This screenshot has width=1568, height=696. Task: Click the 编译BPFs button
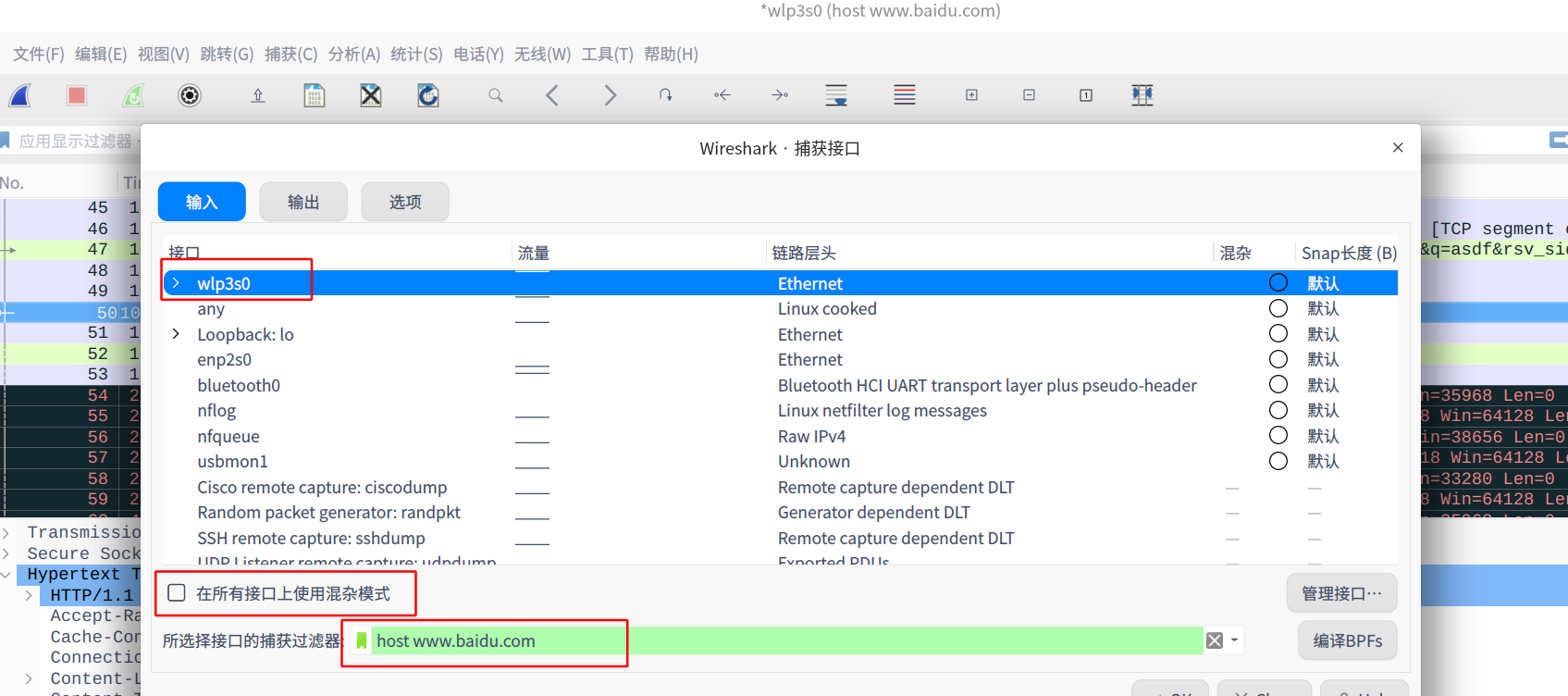[x=1348, y=640]
